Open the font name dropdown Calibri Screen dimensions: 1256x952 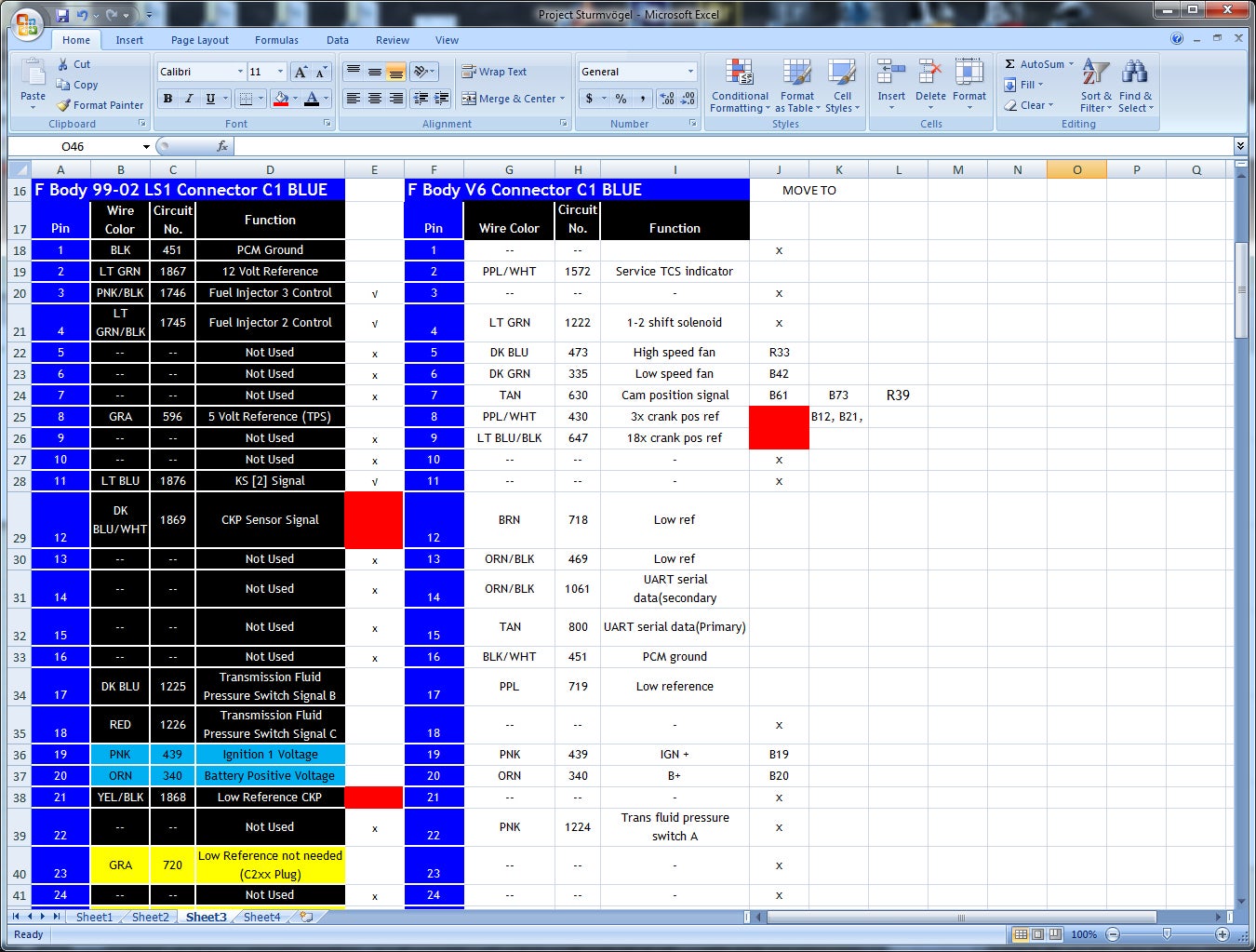(240, 72)
